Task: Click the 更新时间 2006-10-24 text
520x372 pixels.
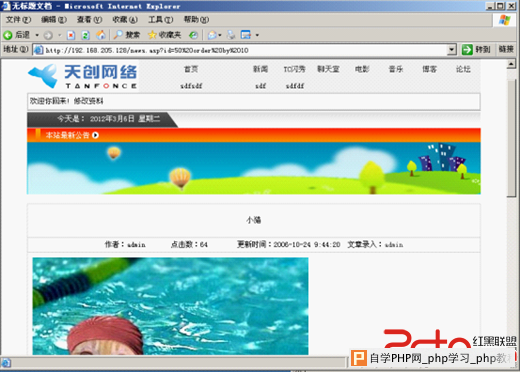Action: [288, 245]
